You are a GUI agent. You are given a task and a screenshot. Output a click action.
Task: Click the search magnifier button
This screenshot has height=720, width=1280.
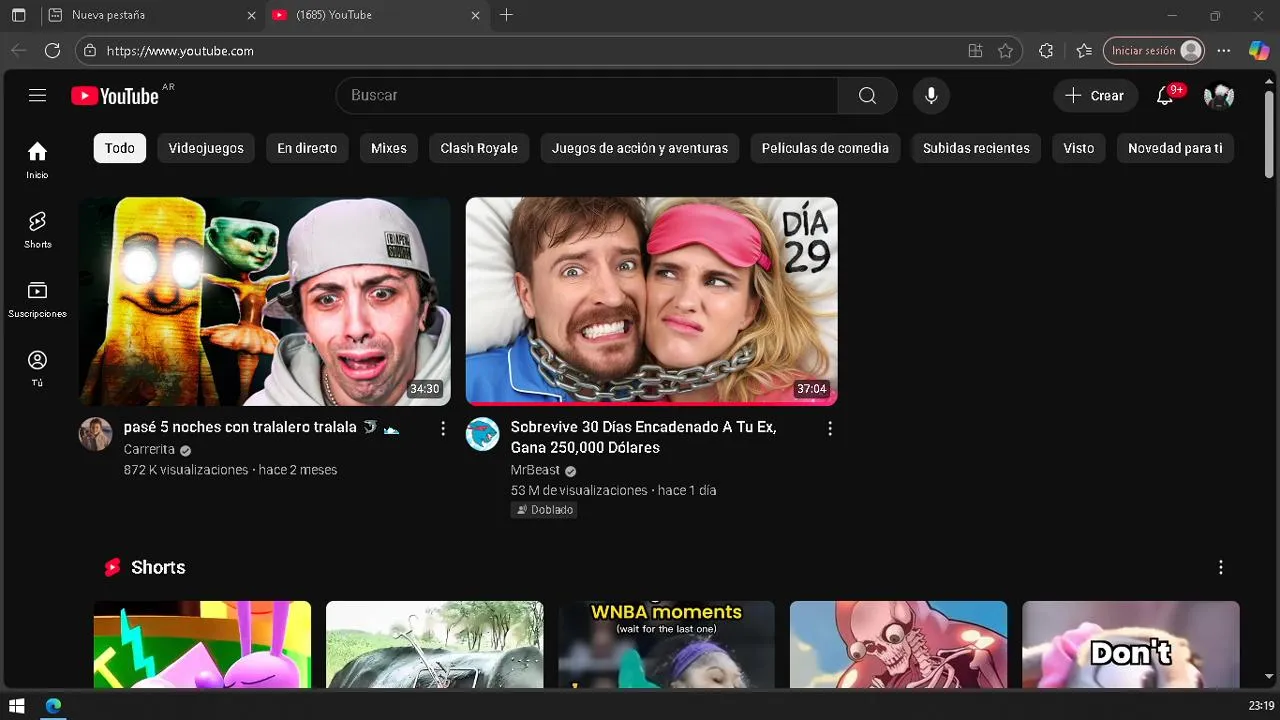point(867,95)
